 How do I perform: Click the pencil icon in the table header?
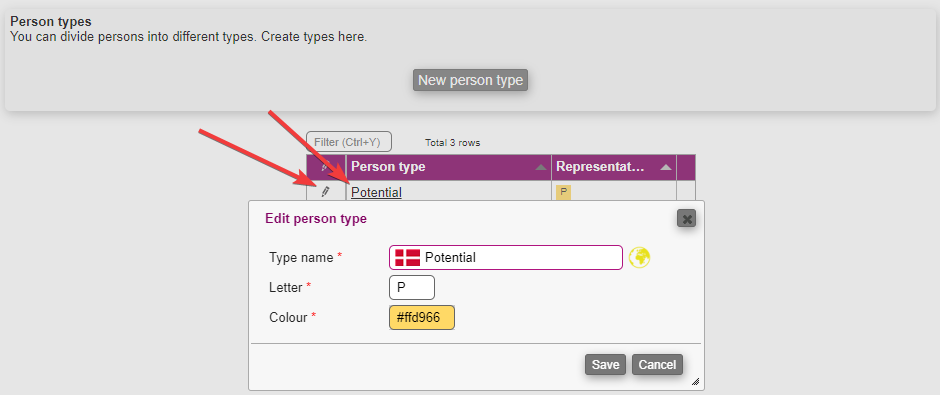pos(326,167)
